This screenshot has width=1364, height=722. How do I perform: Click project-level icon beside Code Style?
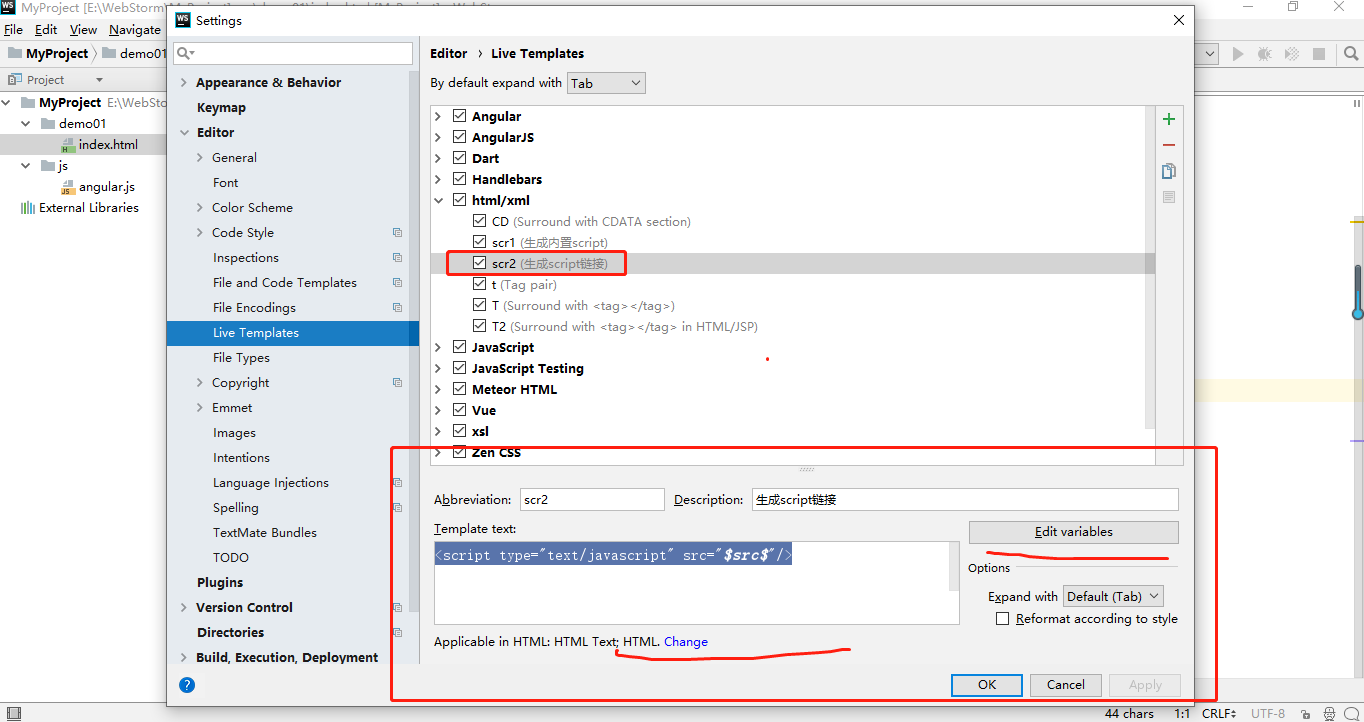tap(397, 233)
